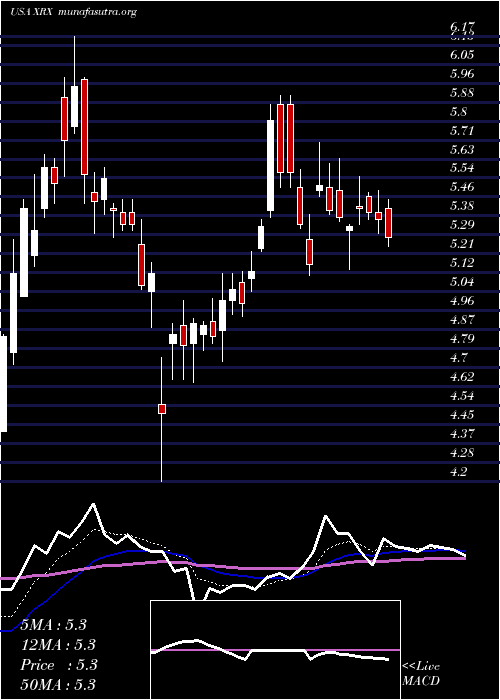Click the '50MA : 5.3' indicator text

[58, 685]
